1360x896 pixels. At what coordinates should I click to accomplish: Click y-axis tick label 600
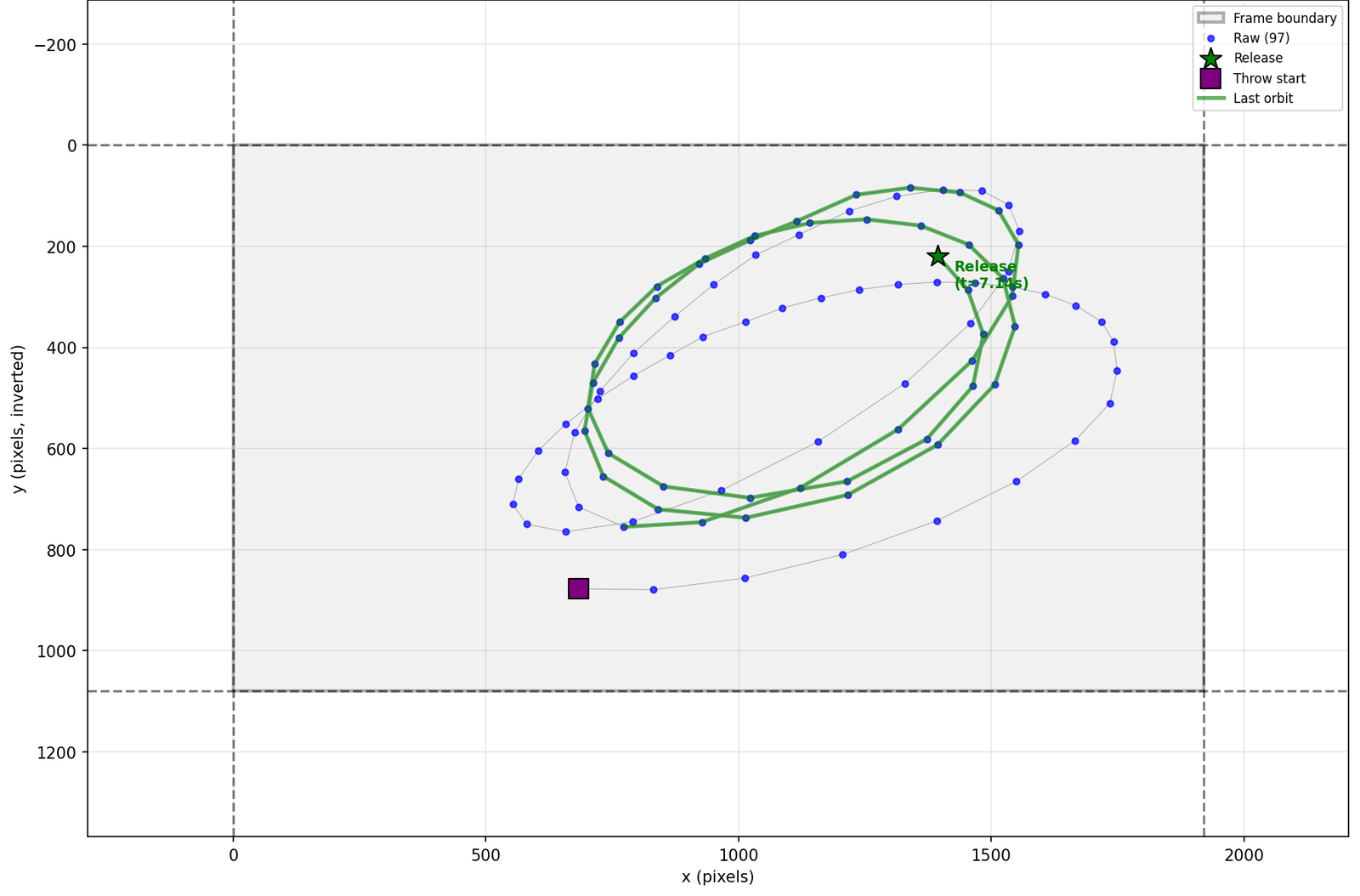(x=64, y=449)
